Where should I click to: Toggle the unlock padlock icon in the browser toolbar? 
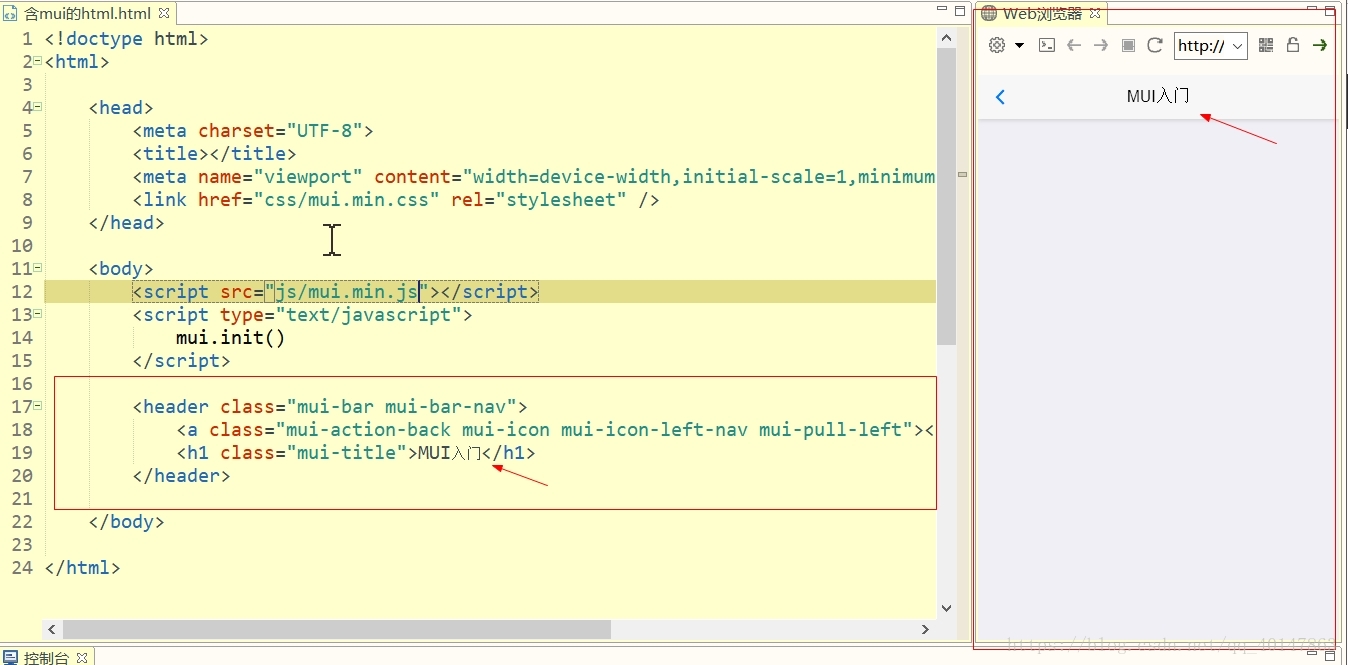[1293, 45]
